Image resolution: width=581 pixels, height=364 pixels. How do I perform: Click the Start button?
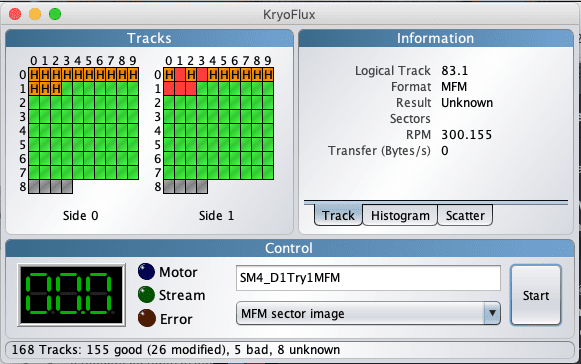(536, 295)
